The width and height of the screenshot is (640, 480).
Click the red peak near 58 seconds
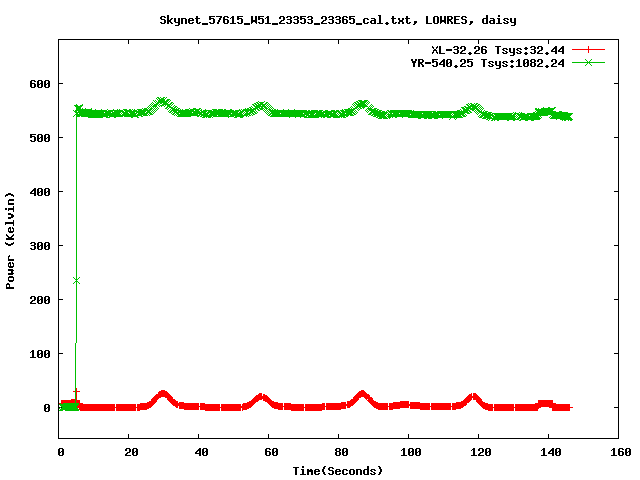[261, 396]
